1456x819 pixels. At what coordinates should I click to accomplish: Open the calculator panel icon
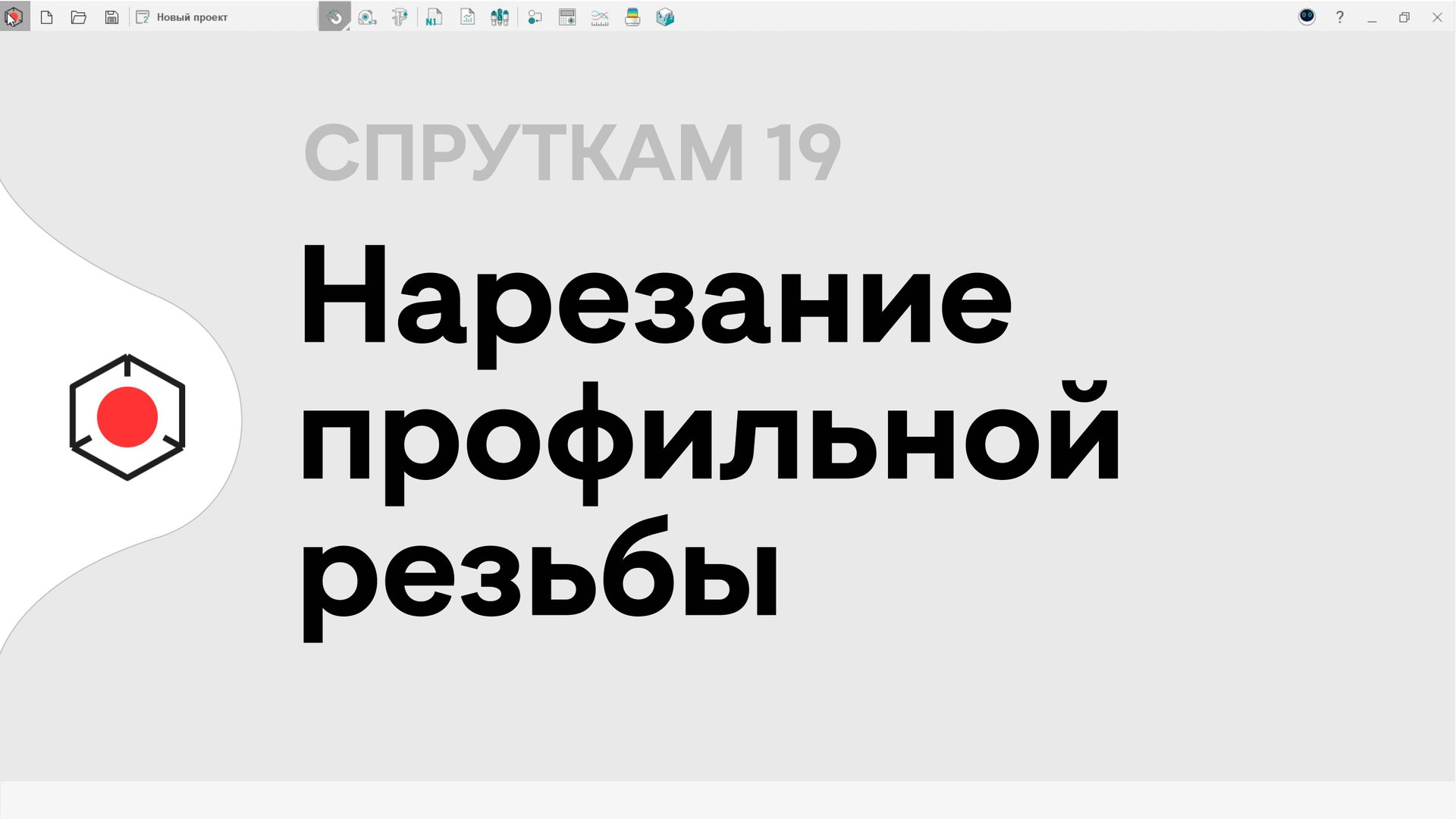pos(566,17)
